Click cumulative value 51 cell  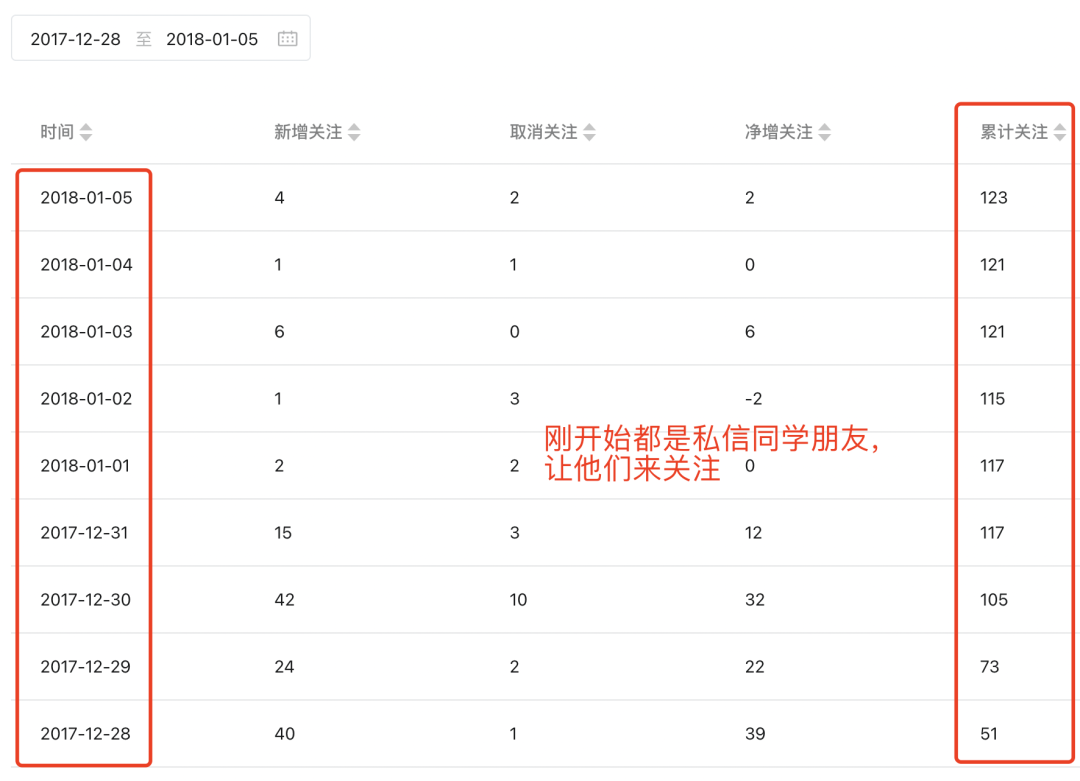pos(989,734)
